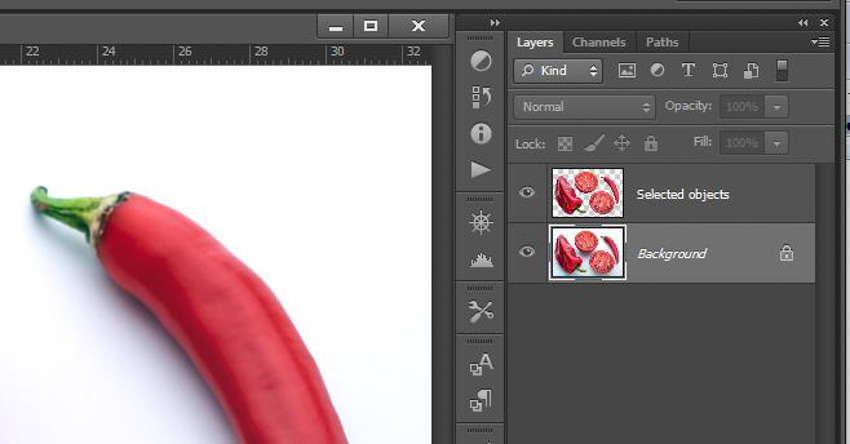Open the Character panel icon

pyautogui.click(x=481, y=364)
